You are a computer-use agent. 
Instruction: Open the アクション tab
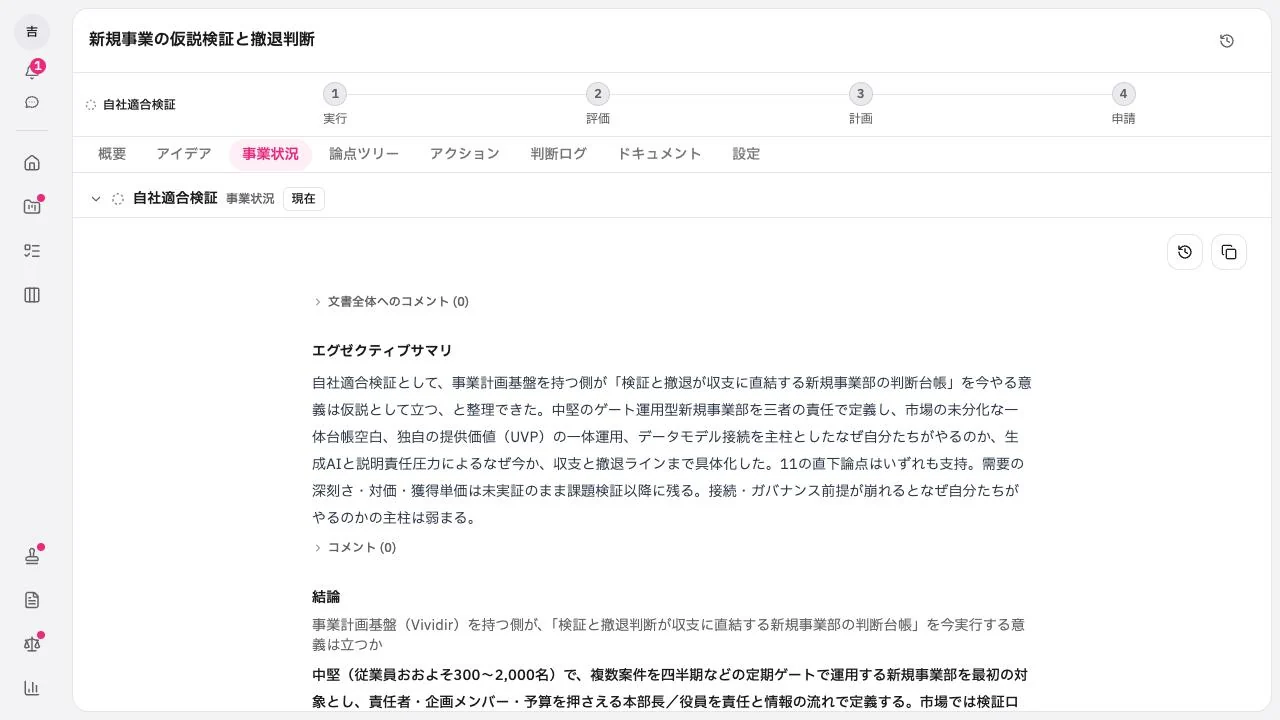click(x=464, y=154)
